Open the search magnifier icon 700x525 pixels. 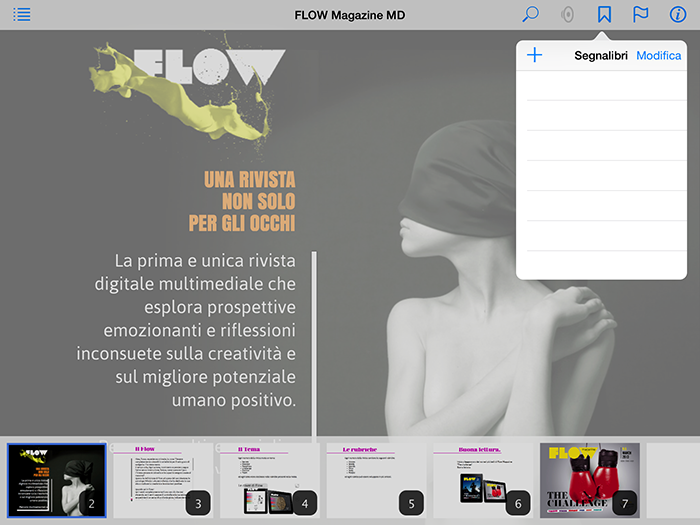pos(530,15)
